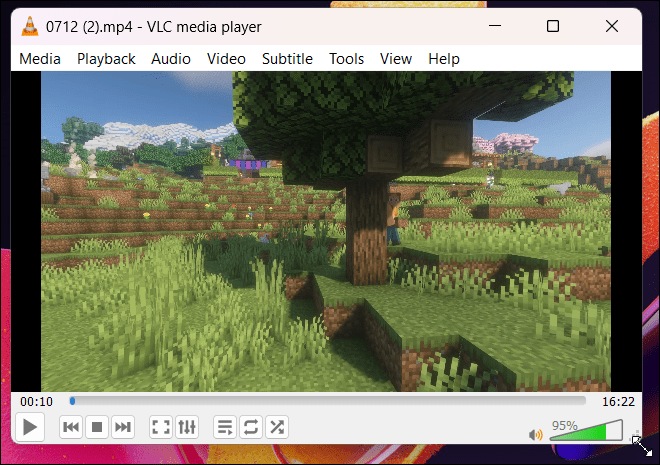Viewport: 660px width, 465px height.
Task: Stop playback with the stop button
Action: click(x=97, y=427)
